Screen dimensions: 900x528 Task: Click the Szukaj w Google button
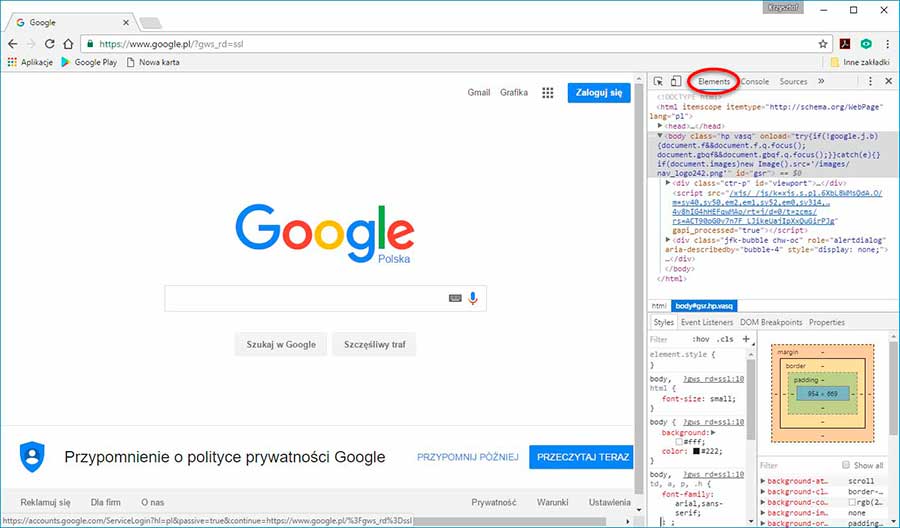(x=281, y=344)
